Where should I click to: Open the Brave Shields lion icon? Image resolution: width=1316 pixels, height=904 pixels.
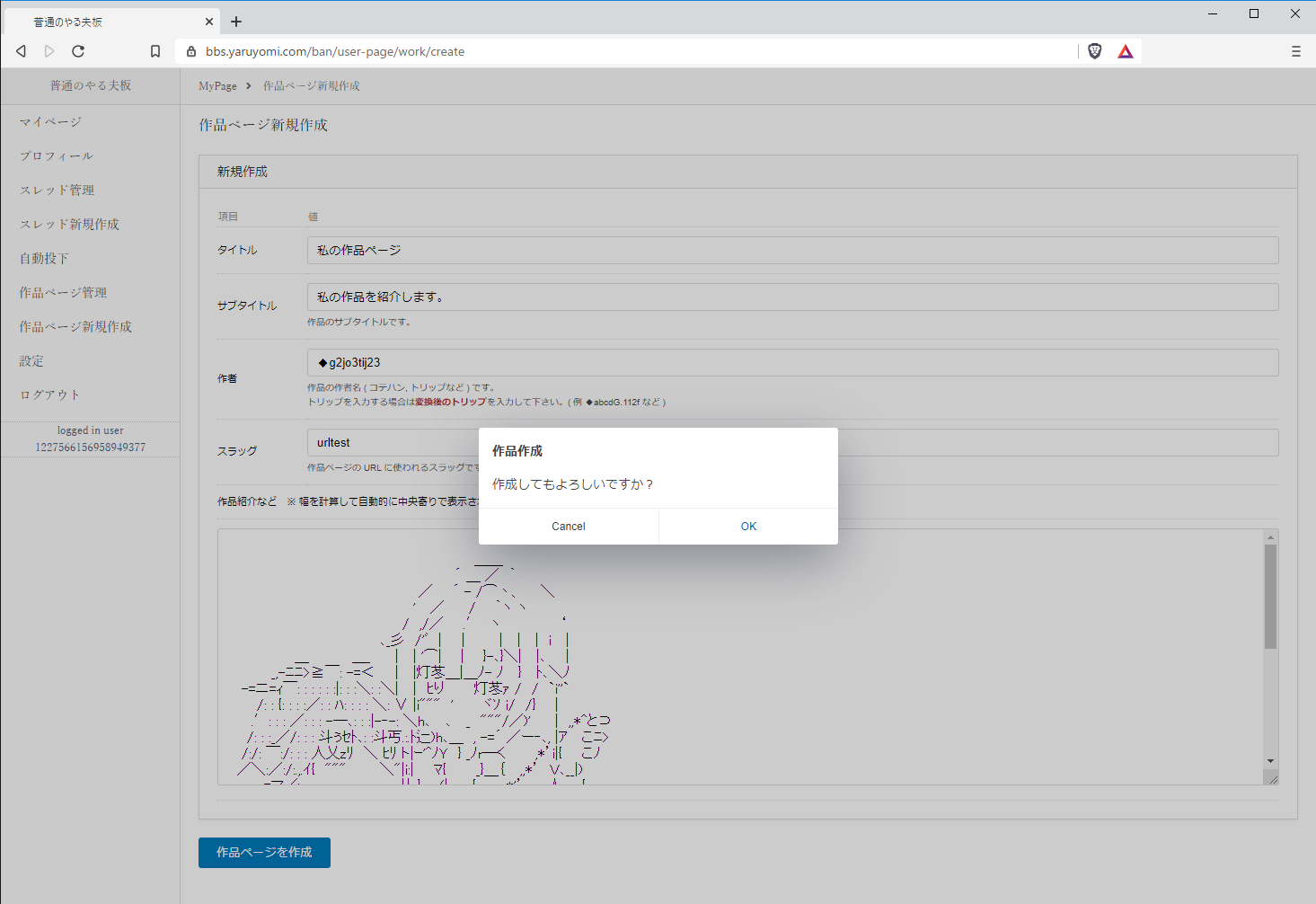point(1094,51)
